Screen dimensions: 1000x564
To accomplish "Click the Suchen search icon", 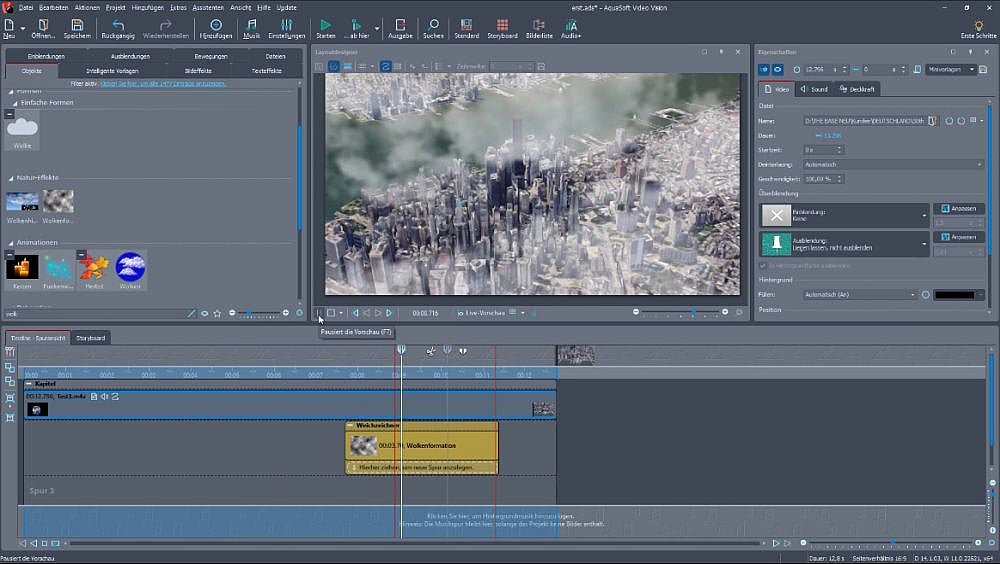I will [x=433, y=26].
